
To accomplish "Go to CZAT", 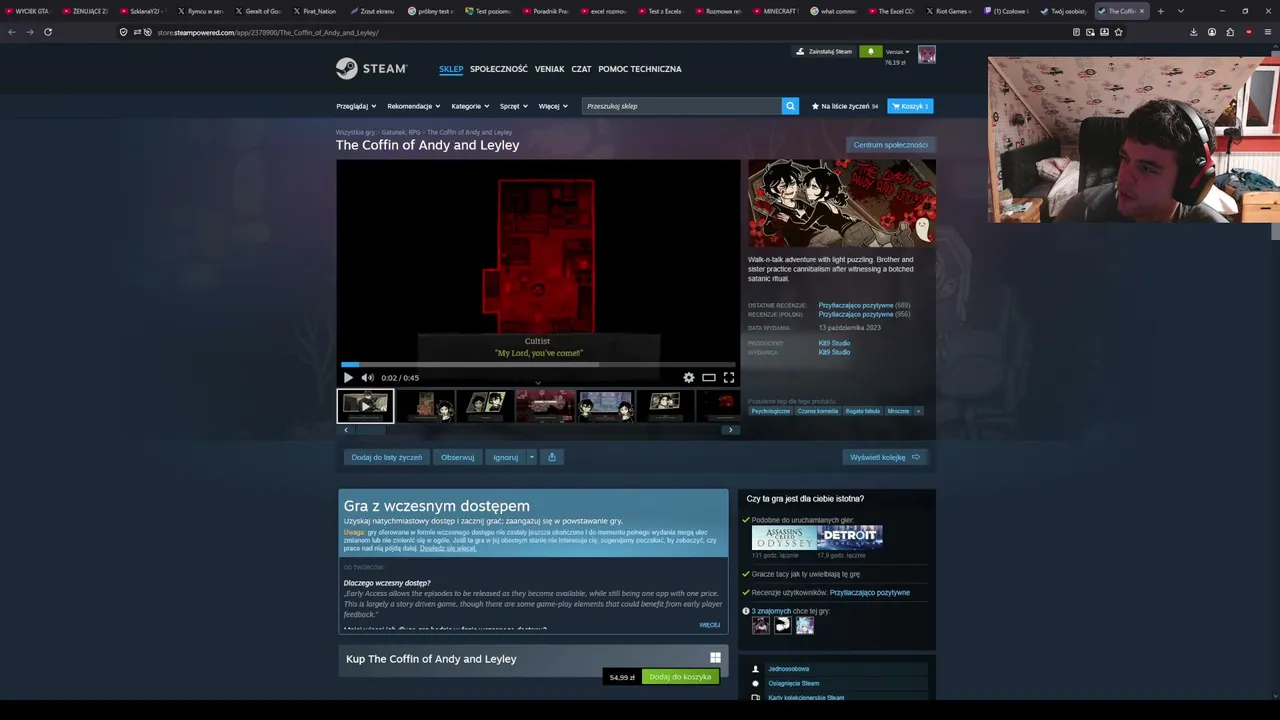I will [581, 69].
